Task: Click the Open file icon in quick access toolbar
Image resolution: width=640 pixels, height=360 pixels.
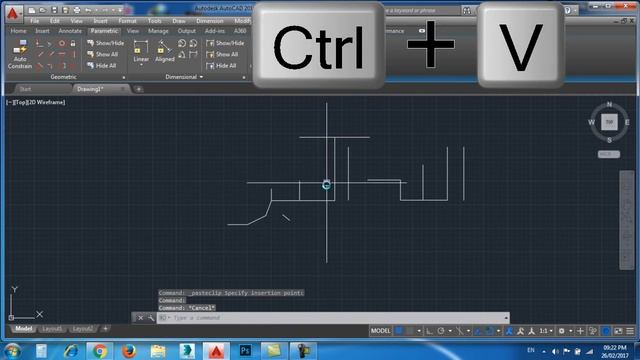Action: [42, 10]
